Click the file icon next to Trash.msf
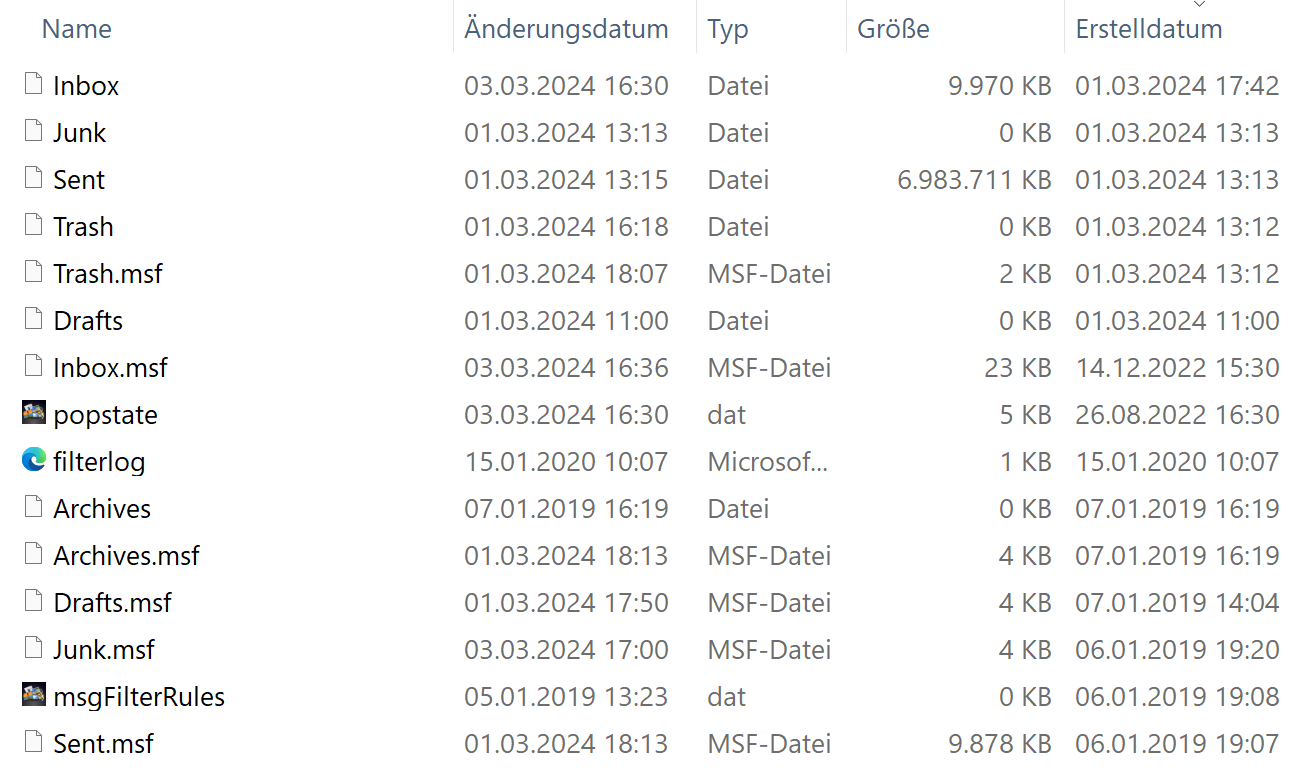The width and height of the screenshot is (1297, 783). click(34, 272)
